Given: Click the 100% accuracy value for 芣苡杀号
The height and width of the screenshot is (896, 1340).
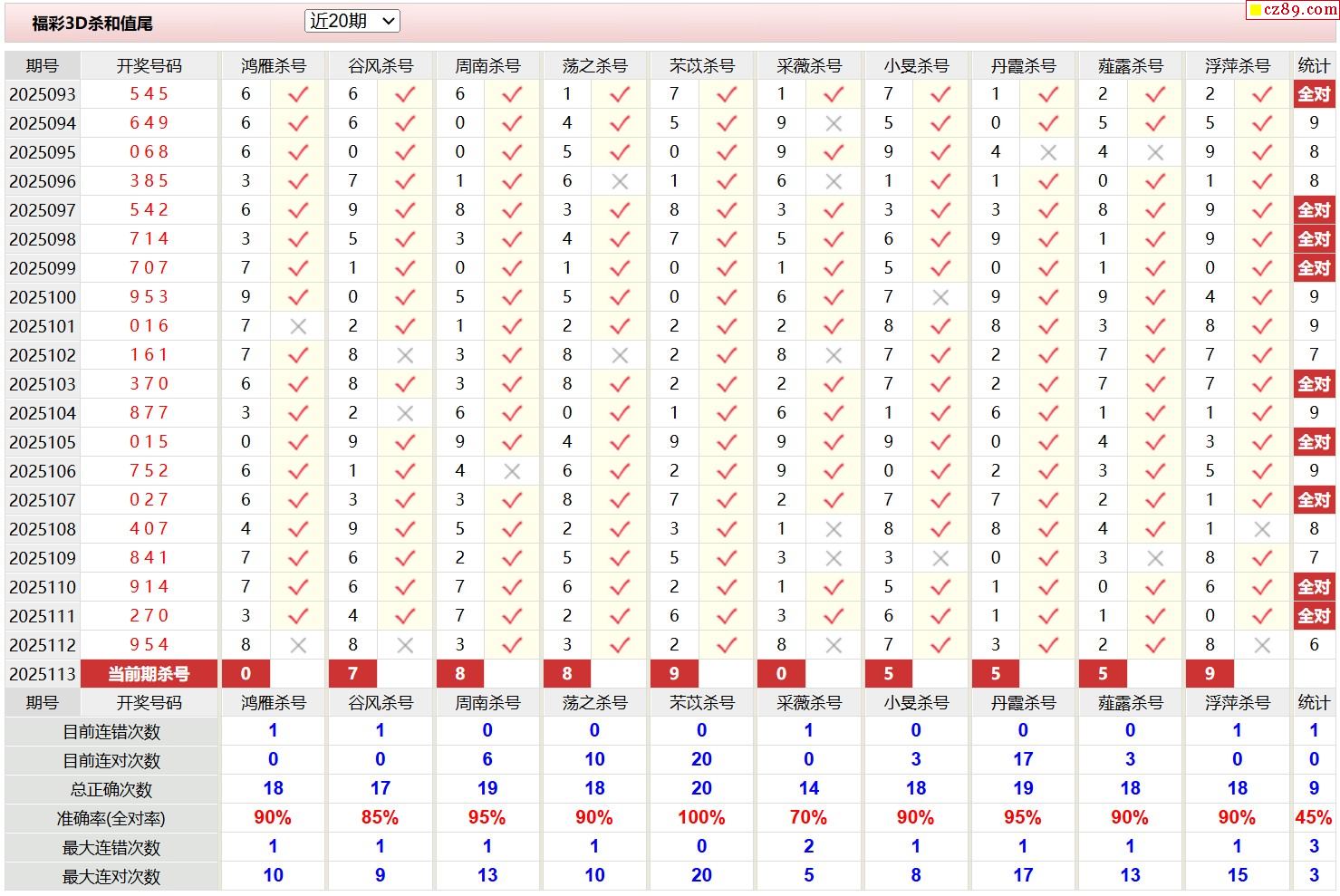Looking at the screenshot, I should tap(701, 818).
